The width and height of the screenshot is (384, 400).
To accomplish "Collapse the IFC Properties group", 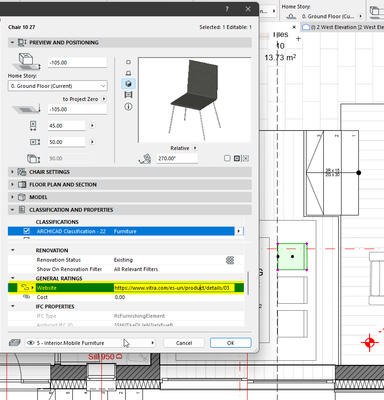I will [x=13, y=306].
